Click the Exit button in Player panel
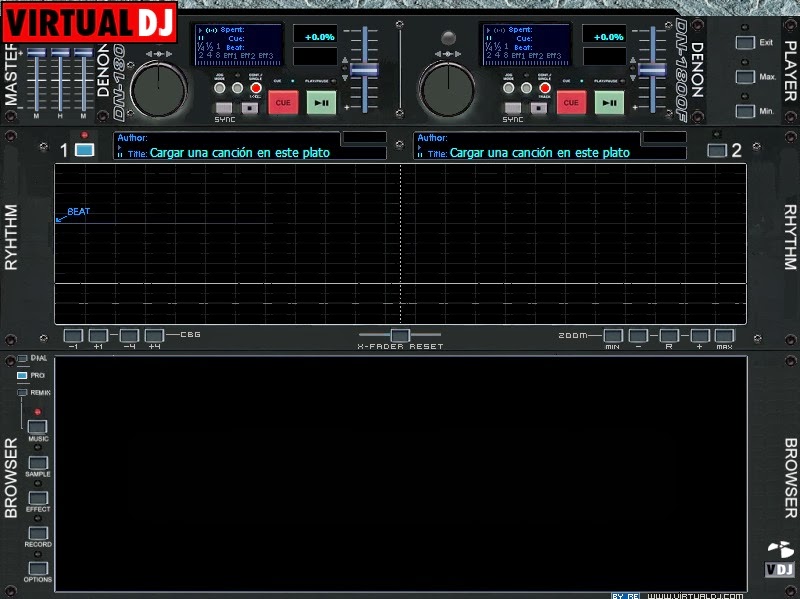Image resolution: width=800 pixels, height=599 pixels. (745, 42)
